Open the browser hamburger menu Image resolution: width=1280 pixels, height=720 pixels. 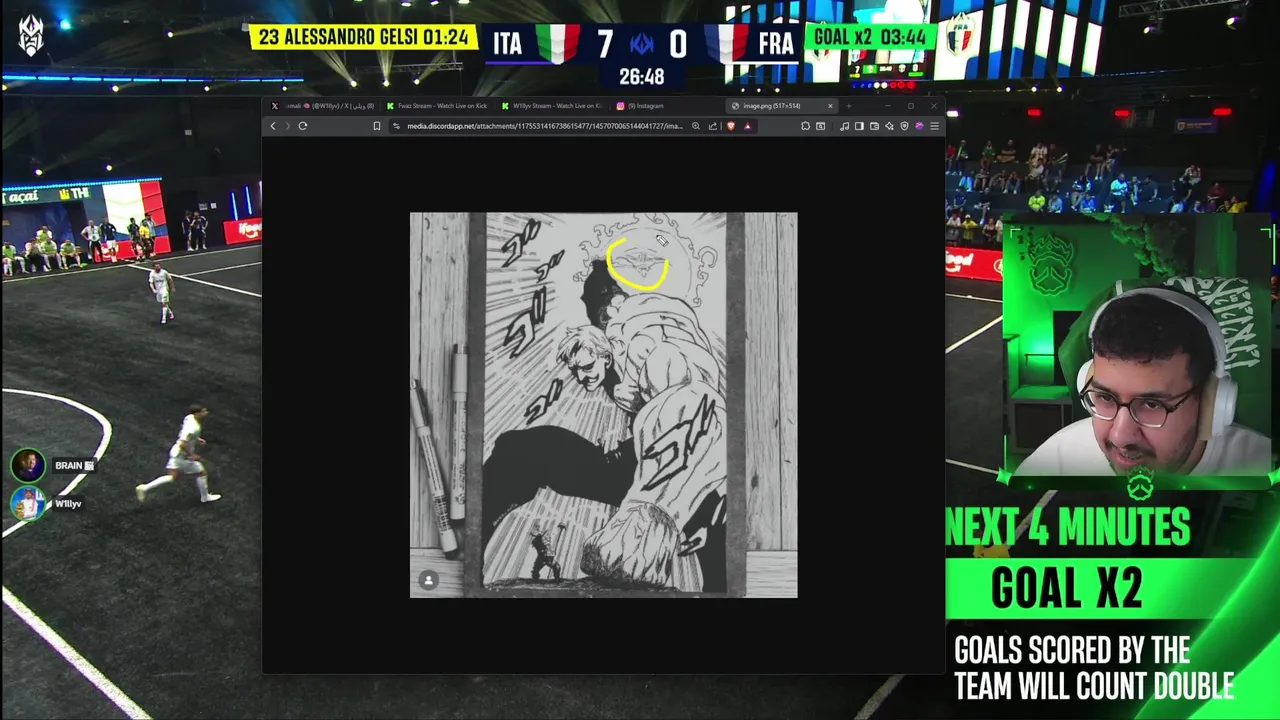coord(934,126)
